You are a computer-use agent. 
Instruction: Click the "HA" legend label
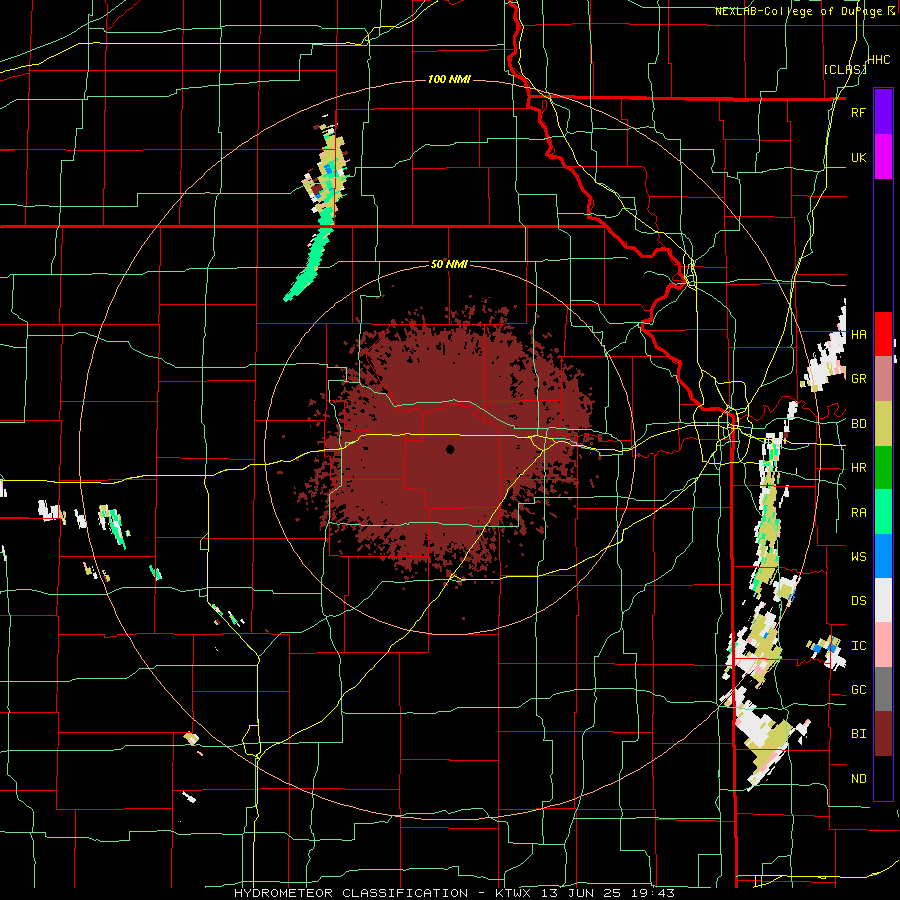click(858, 335)
